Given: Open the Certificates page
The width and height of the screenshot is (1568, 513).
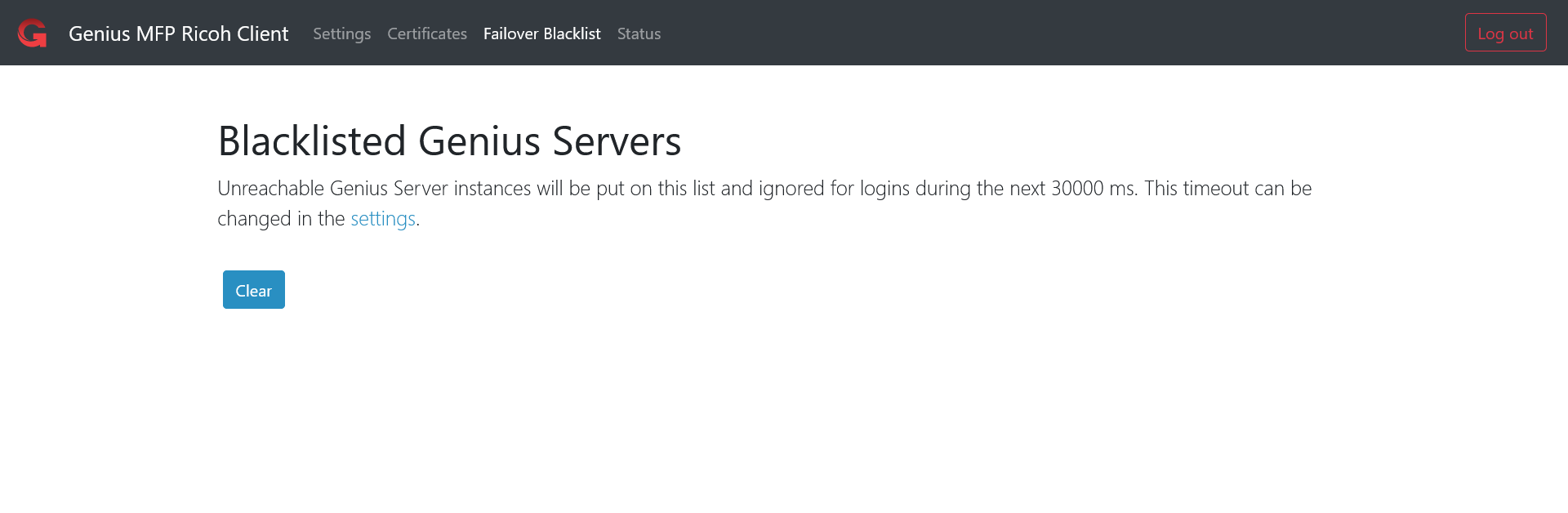Looking at the screenshot, I should coord(427,33).
